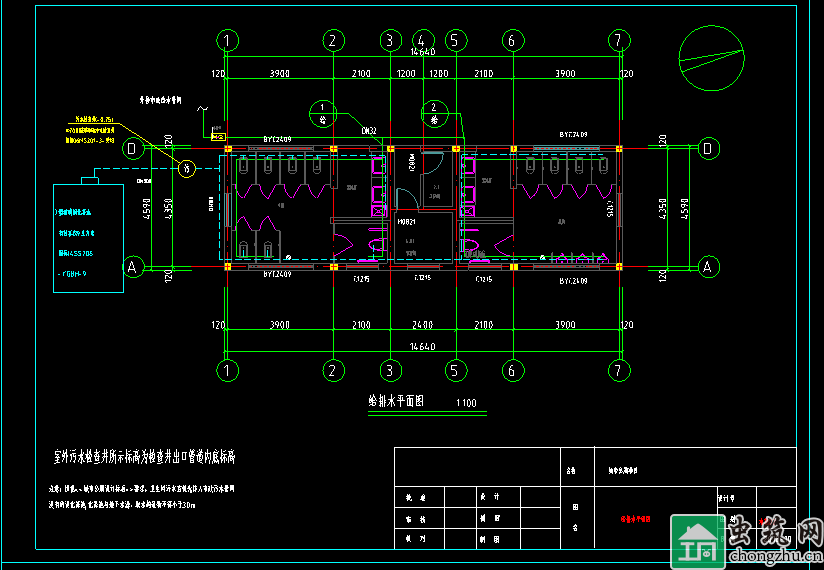Select the 给排水平面图 drawing title
This screenshot has height=570, width=824.
[x=397, y=401]
